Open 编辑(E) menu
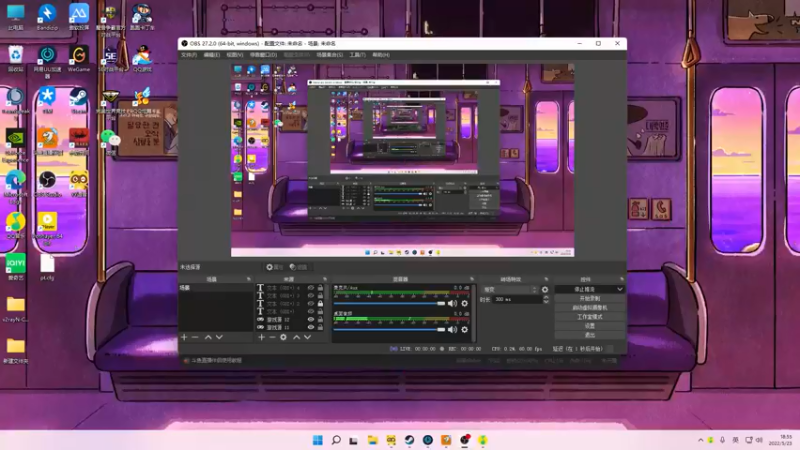 [x=212, y=55]
